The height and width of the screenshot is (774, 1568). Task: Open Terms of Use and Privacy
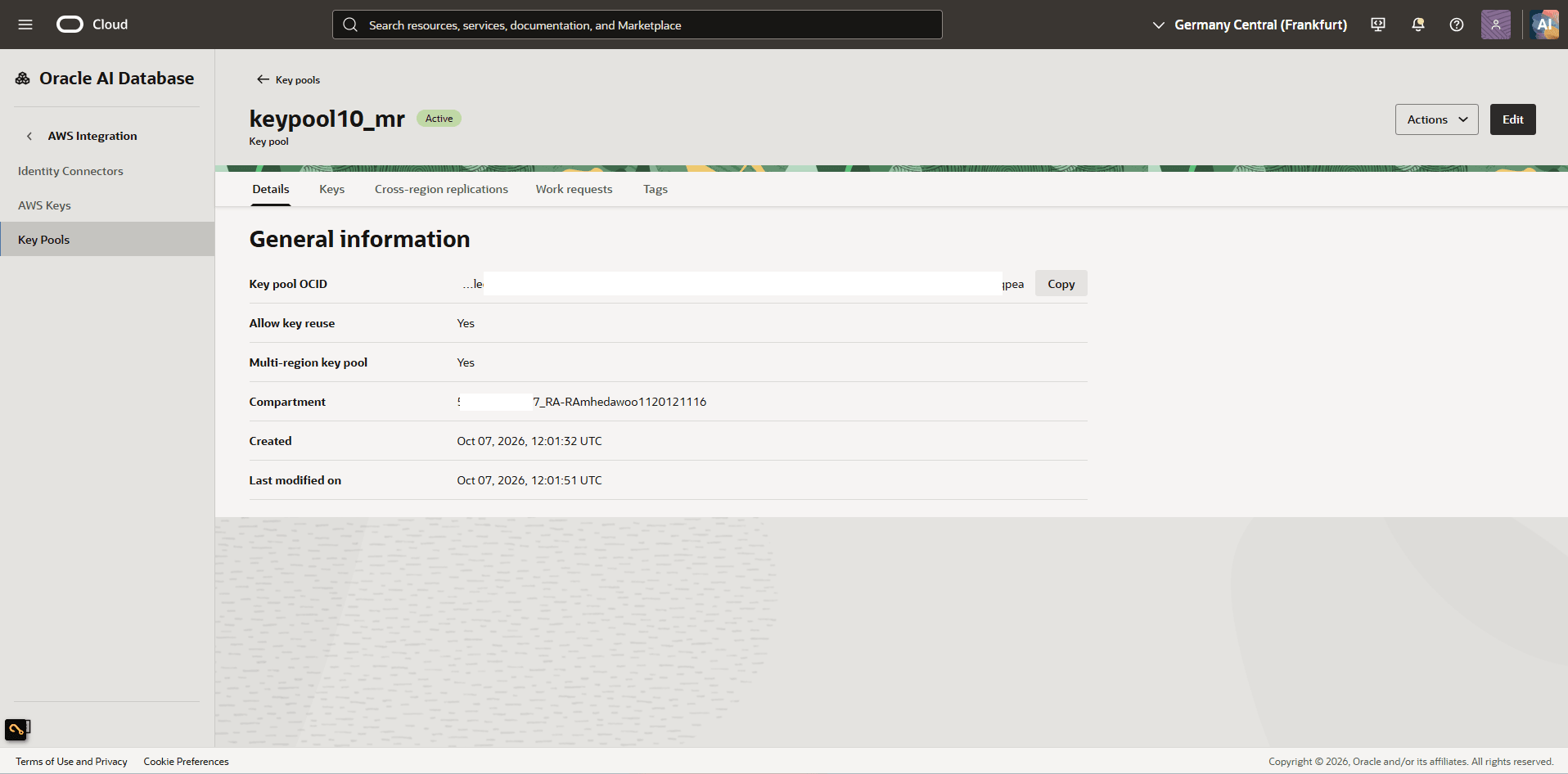pos(71,762)
